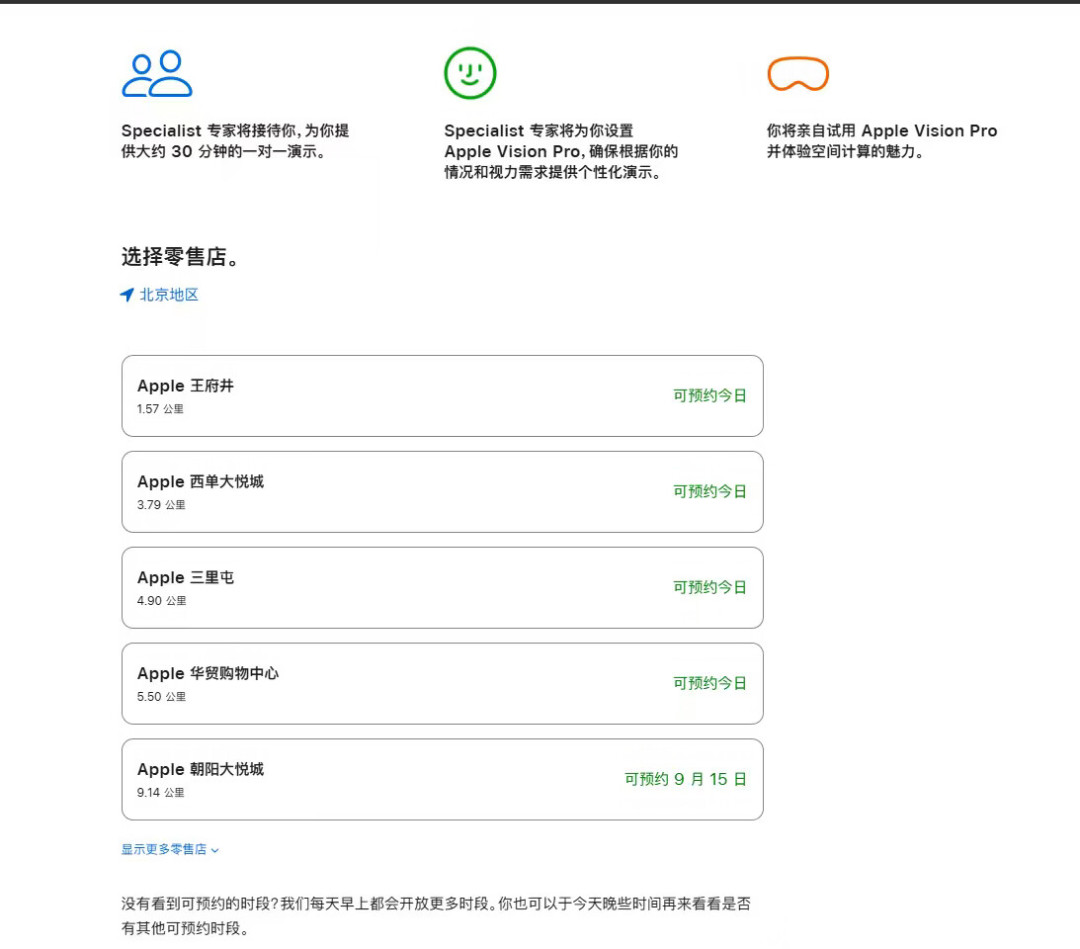Image resolution: width=1080 pixels, height=949 pixels.
Task: Click 可预约今日 for Apple 王府井
Action: click(709, 395)
